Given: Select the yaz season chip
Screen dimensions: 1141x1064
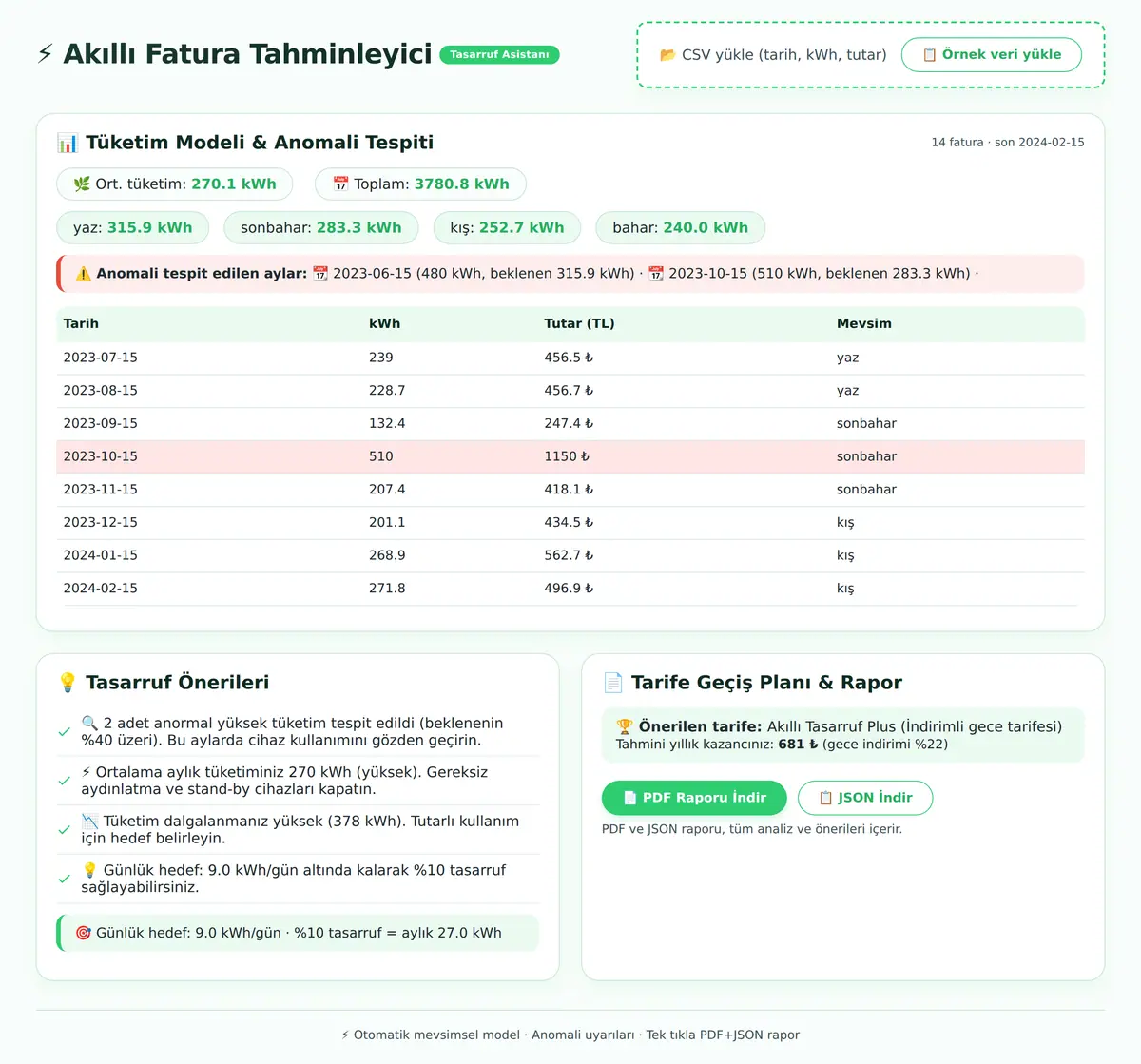Looking at the screenshot, I should (x=133, y=228).
